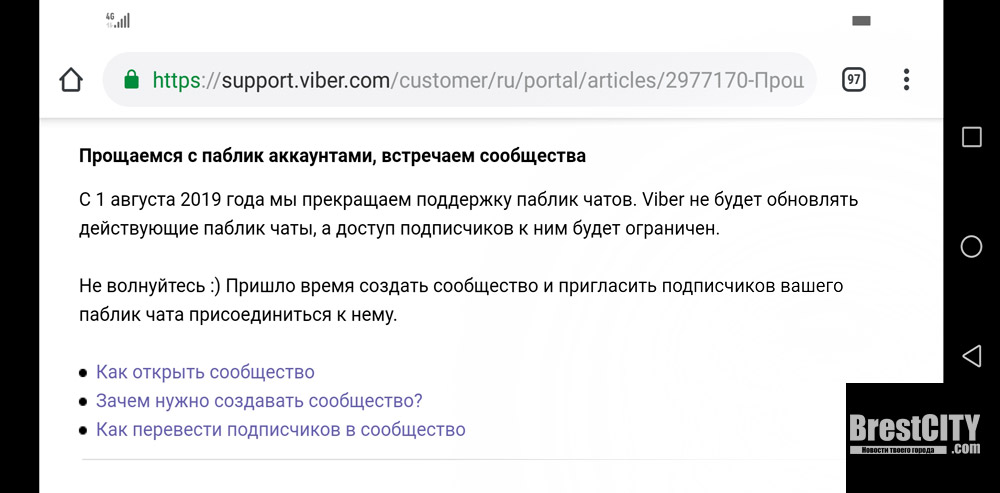Click the paragraph starting 'С 1 августа 2019'
The height and width of the screenshot is (493, 1000).
click(468, 213)
